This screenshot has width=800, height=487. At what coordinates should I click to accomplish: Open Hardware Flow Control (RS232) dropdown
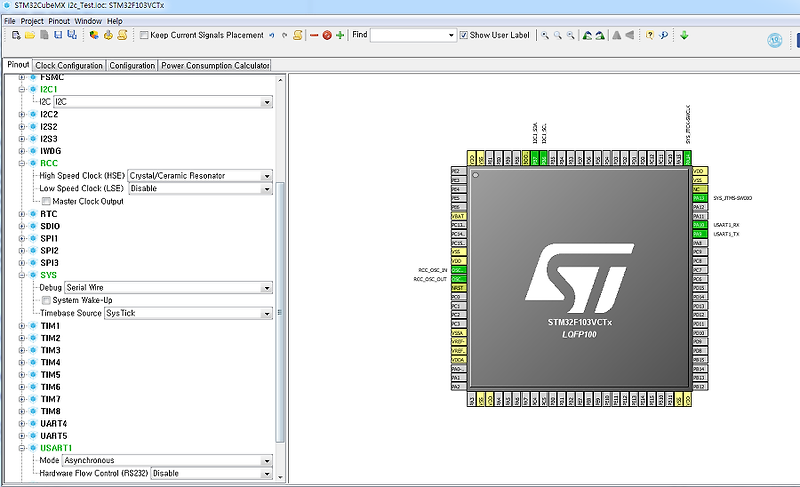pyautogui.click(x=212, y=473)
